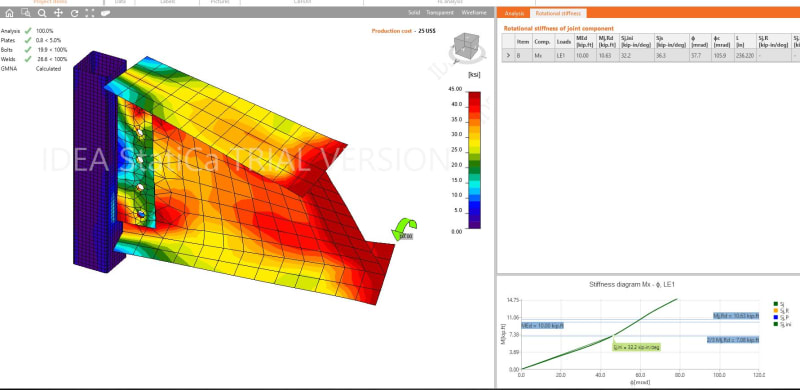This screenshot has height=390, width=800.
Task: Click the Mj,Rd column header
Action: [607, 41]
